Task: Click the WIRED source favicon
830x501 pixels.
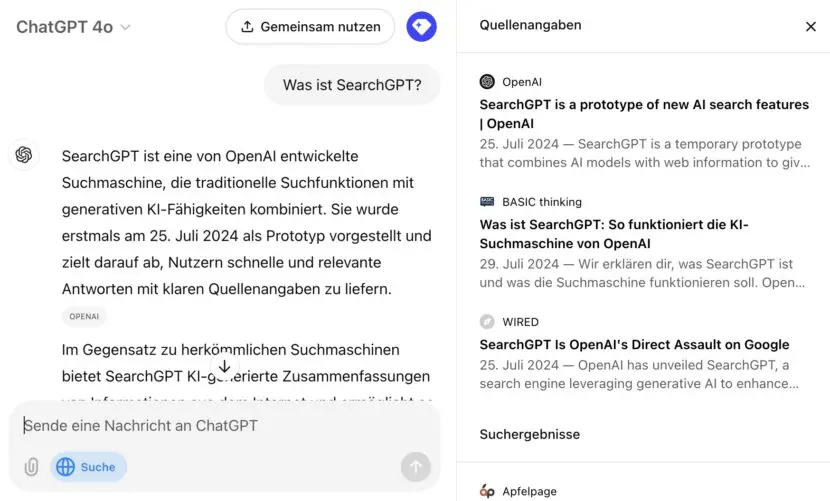Action: 487,322
